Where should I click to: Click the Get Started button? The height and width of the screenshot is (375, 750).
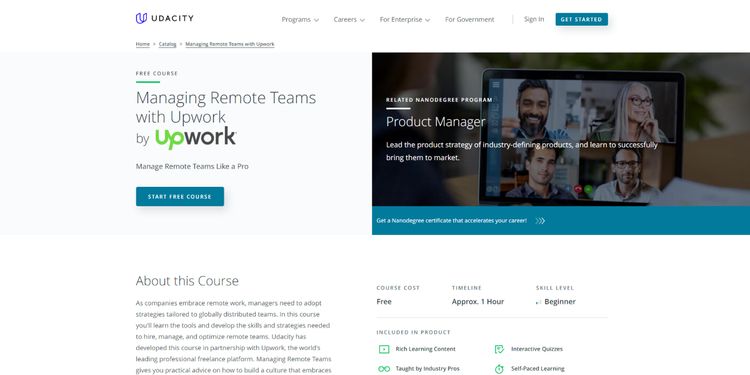click(582, 19)
